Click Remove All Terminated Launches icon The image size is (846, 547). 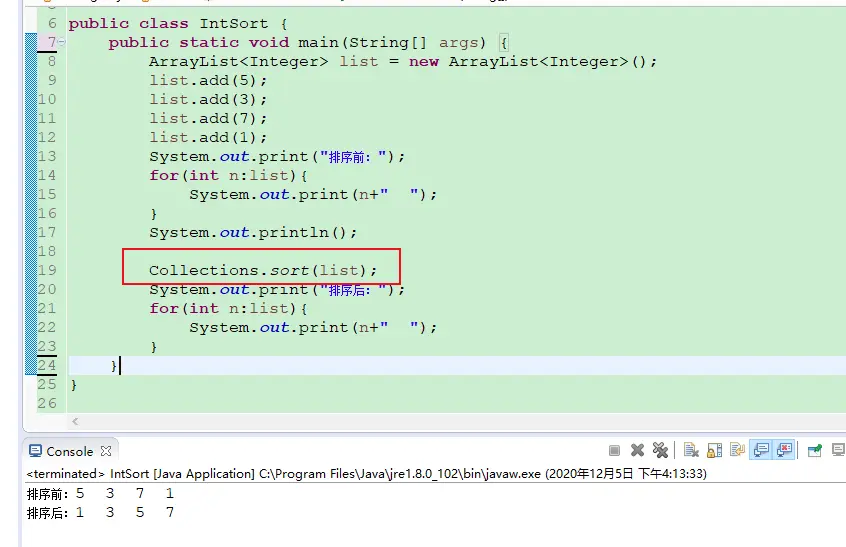pos(660,451)
